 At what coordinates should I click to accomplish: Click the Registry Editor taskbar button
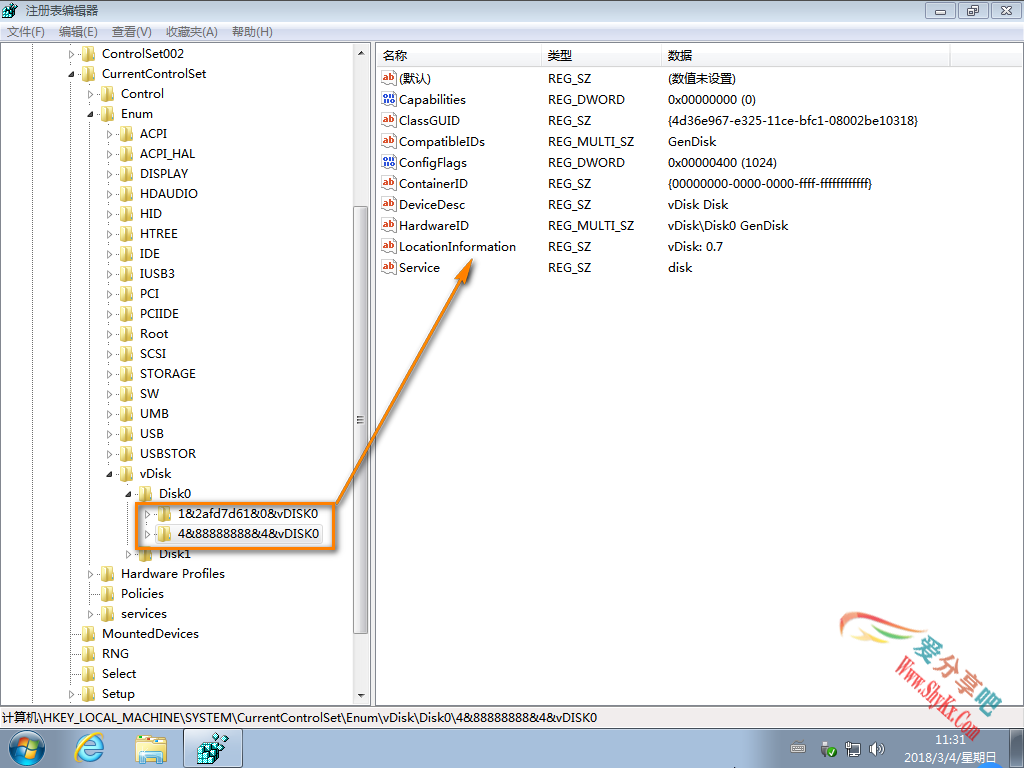(213, 748)
